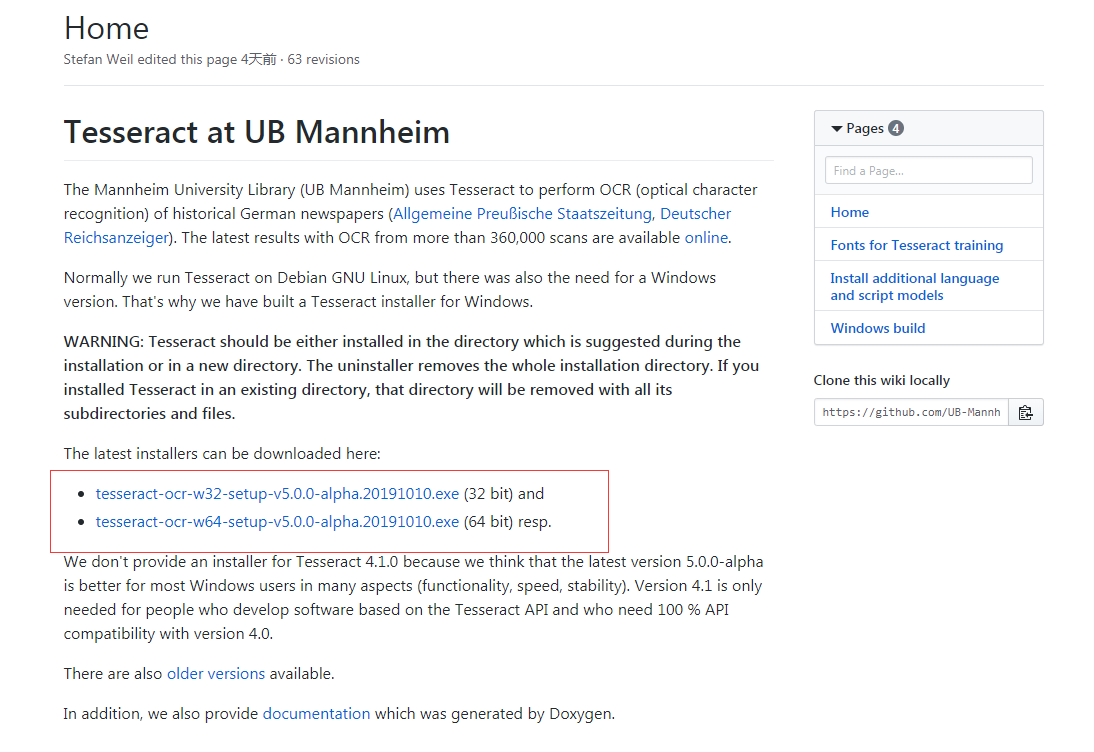Screen dimensions: 1094x752
Task: Select the clone URL text box
Action: pos(910,411)
